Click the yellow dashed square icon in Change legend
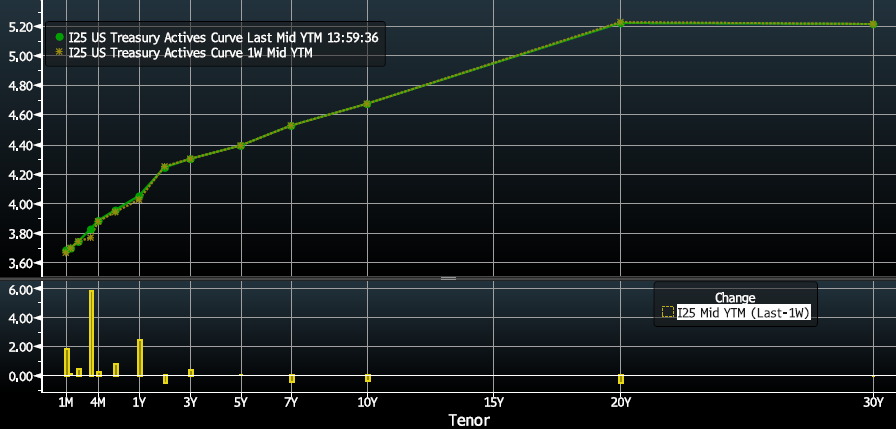Viewport: 896px width, 429px height. 667,312
